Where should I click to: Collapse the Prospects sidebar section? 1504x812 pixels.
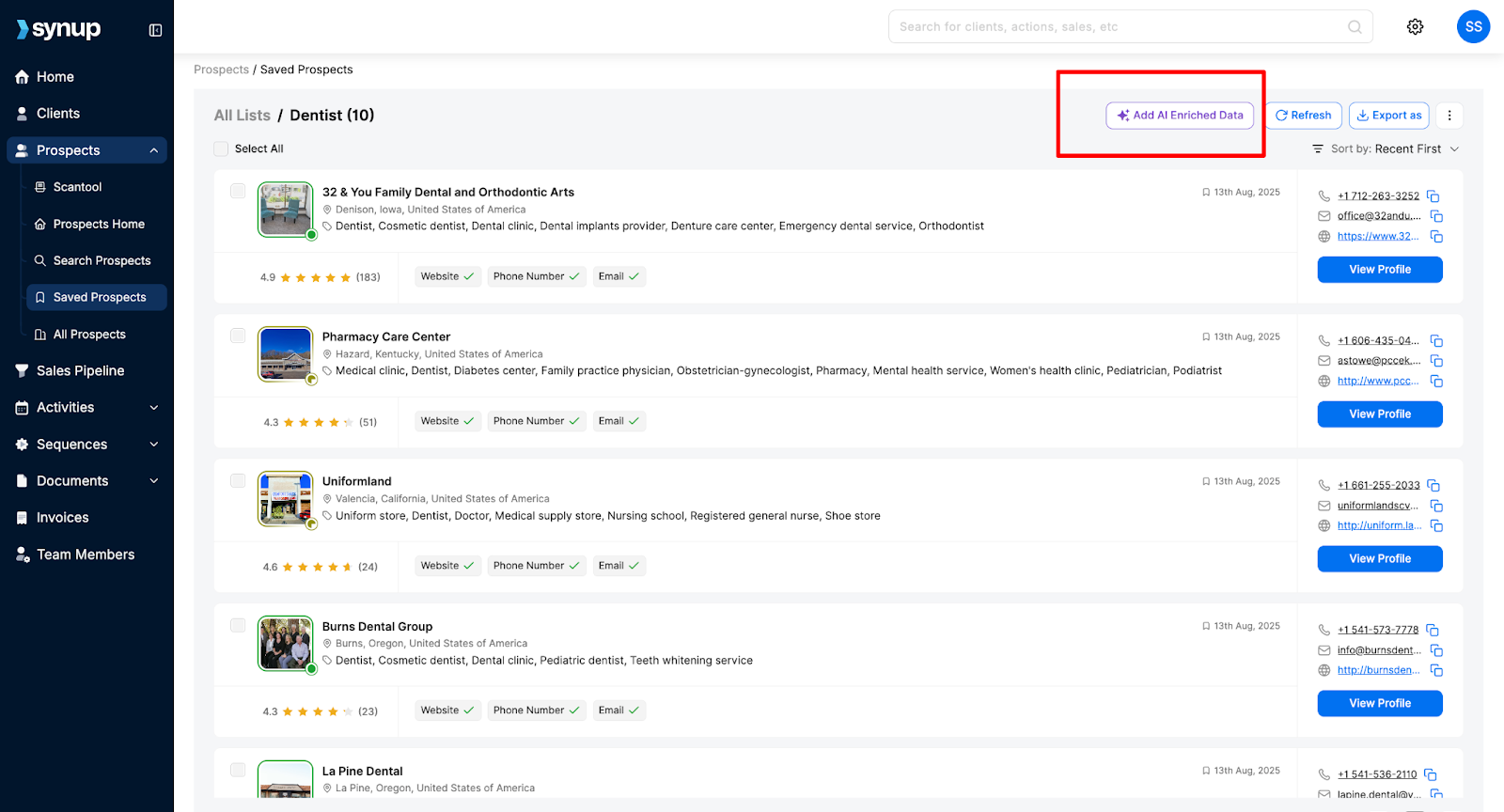coord(154,150)
